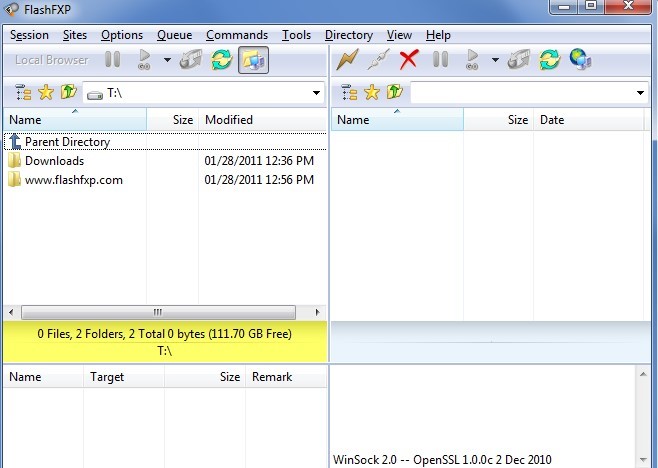
Task: Sort local files by Modified column
Action: (x=262, y=120)
